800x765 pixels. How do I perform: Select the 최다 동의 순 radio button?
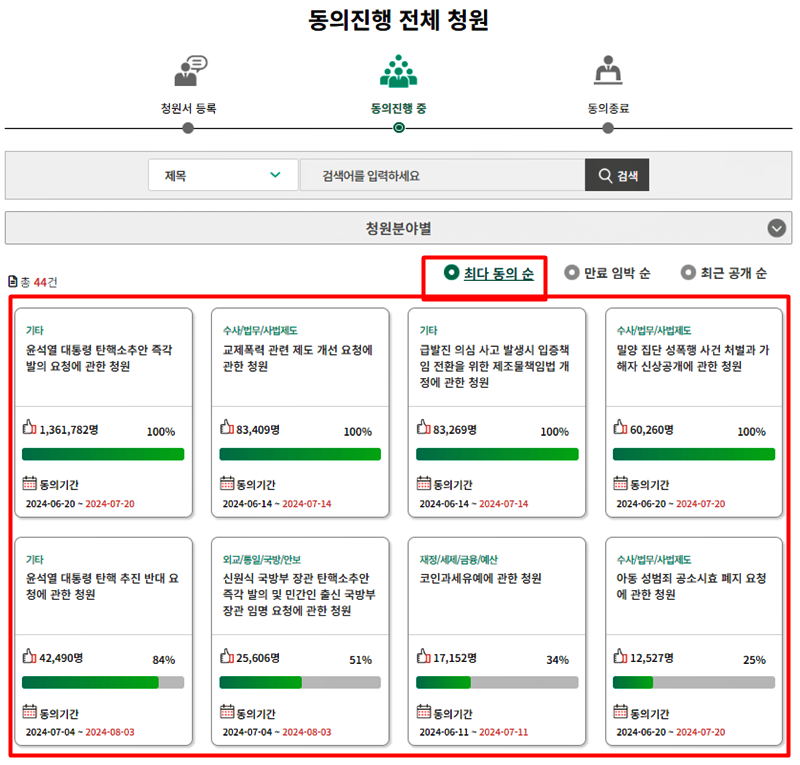452,273
